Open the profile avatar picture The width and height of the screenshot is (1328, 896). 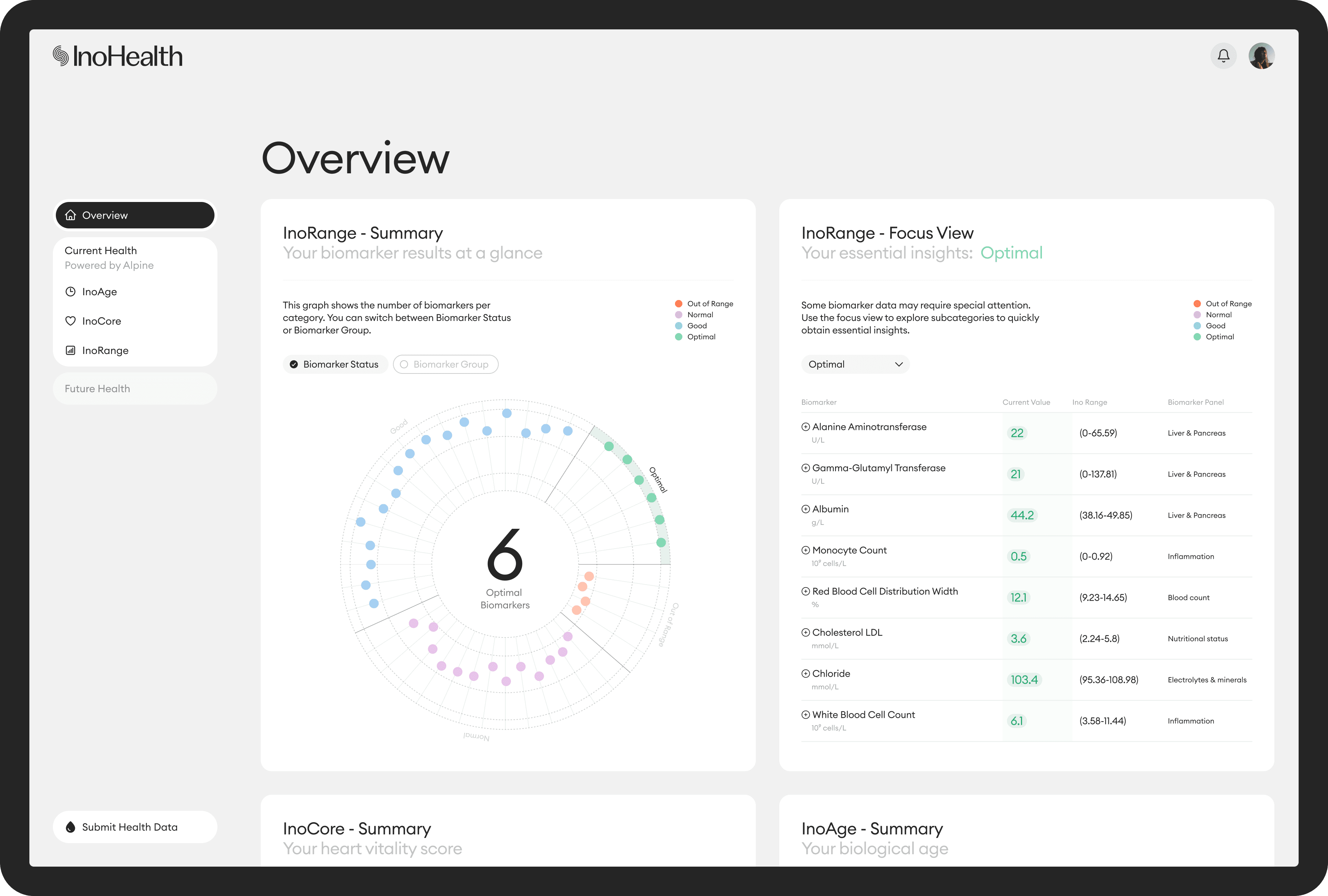click(x=1262, y=55)
